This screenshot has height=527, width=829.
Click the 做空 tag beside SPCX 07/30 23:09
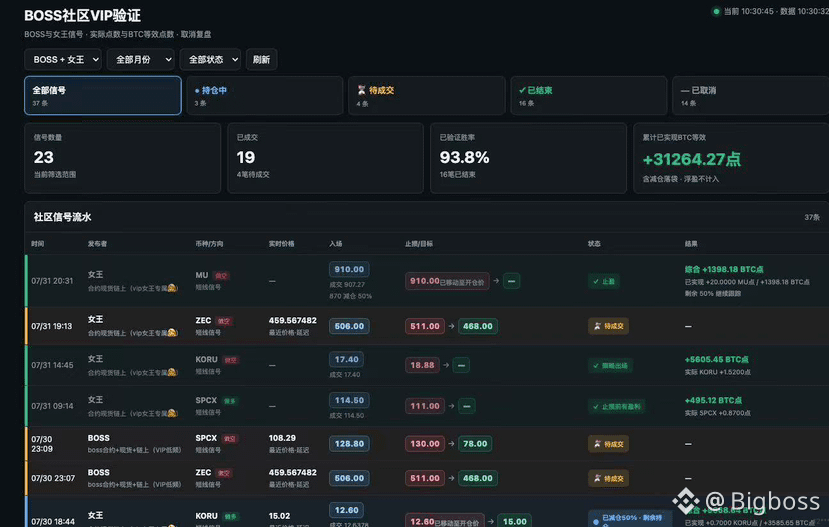tap(229, 439)
